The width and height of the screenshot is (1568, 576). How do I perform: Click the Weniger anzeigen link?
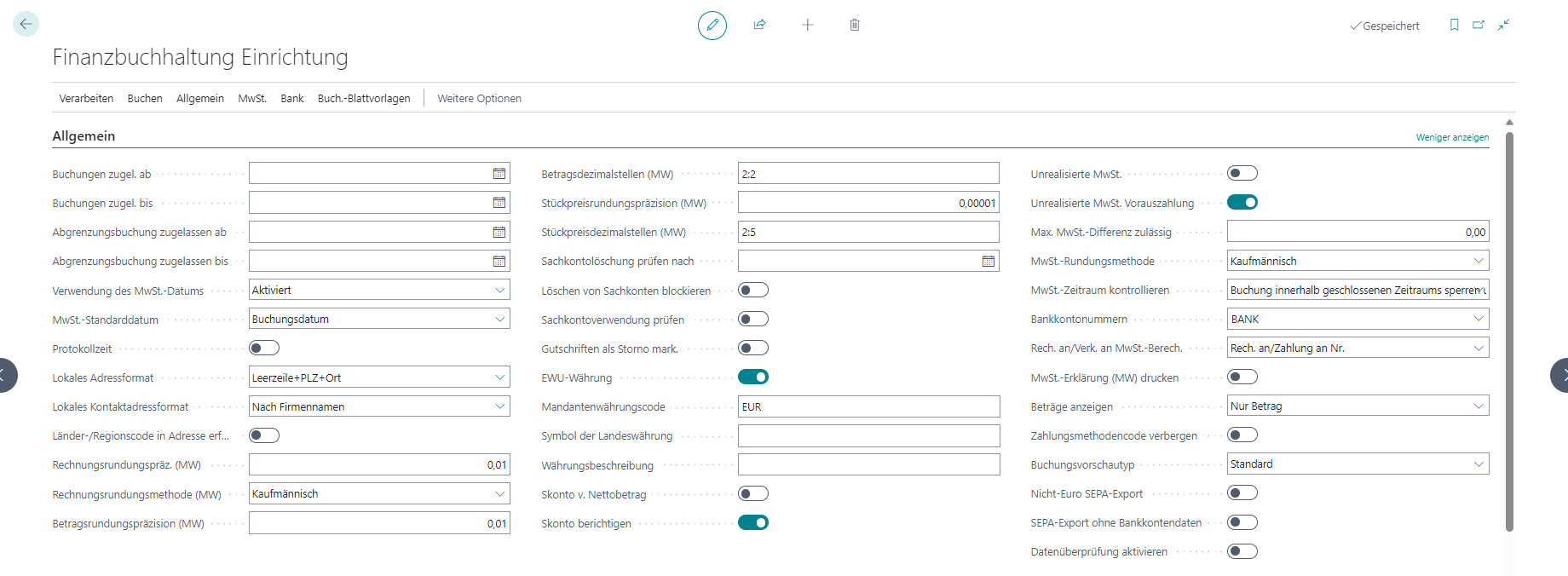1452,137
